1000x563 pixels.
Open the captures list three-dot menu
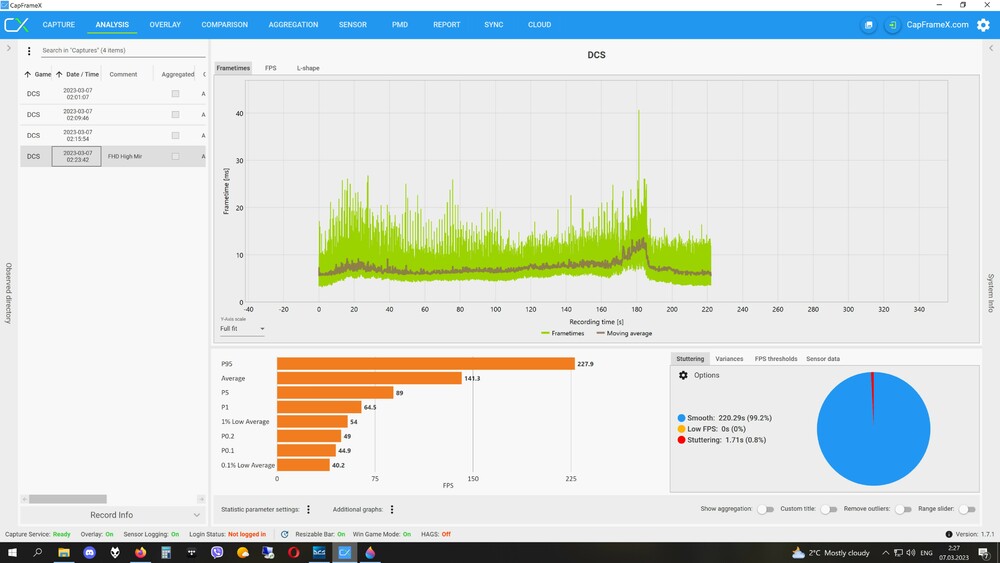(x=29, y=51)
